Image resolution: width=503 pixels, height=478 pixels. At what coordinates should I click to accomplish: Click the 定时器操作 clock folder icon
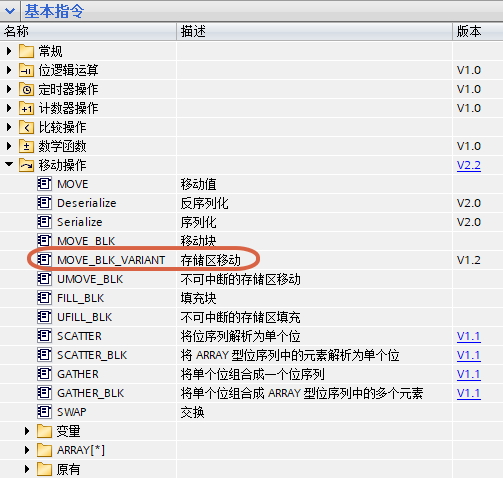click(x=26, y=89)
